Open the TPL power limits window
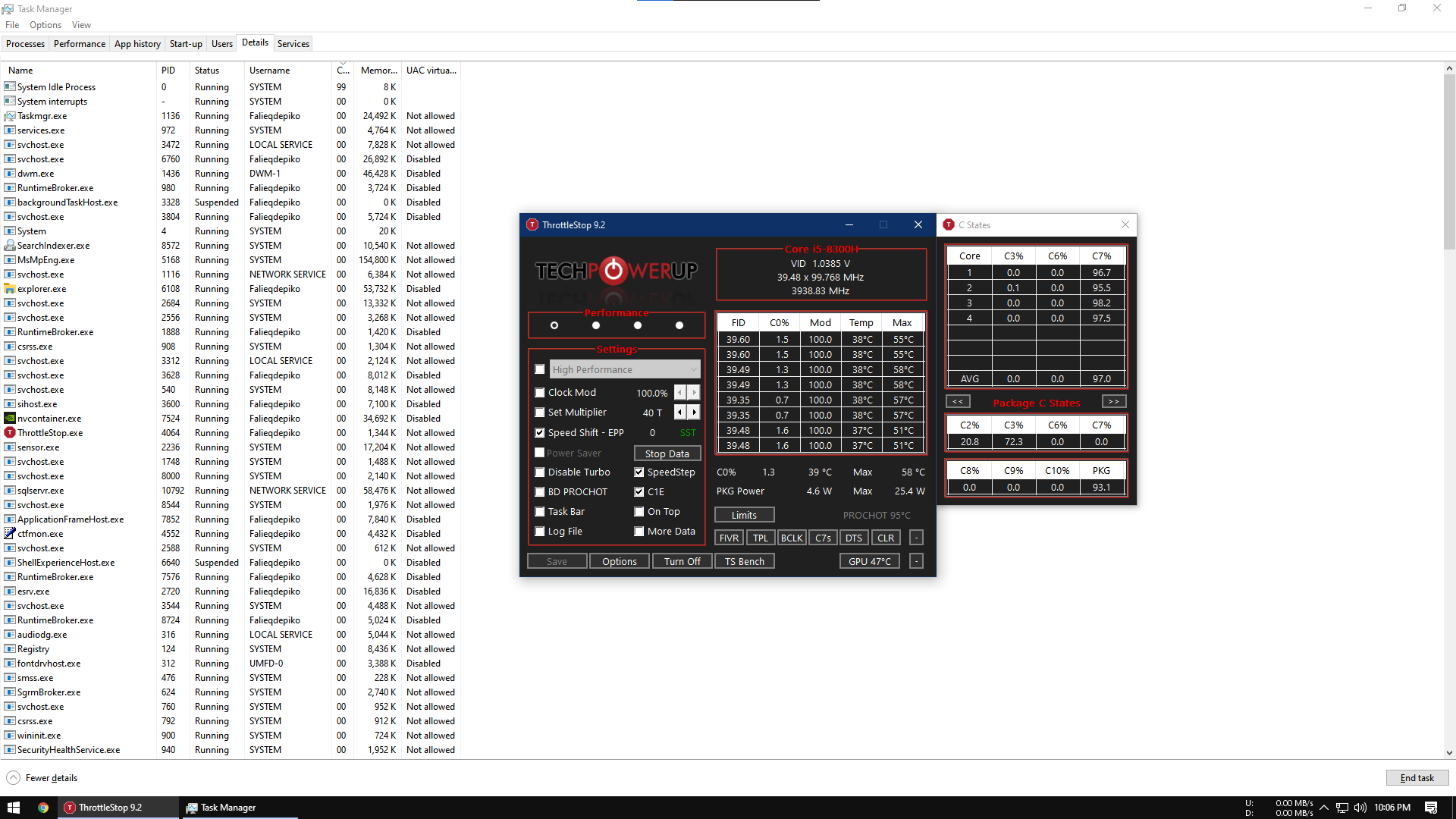1456x819 pixels. (761, 538)
